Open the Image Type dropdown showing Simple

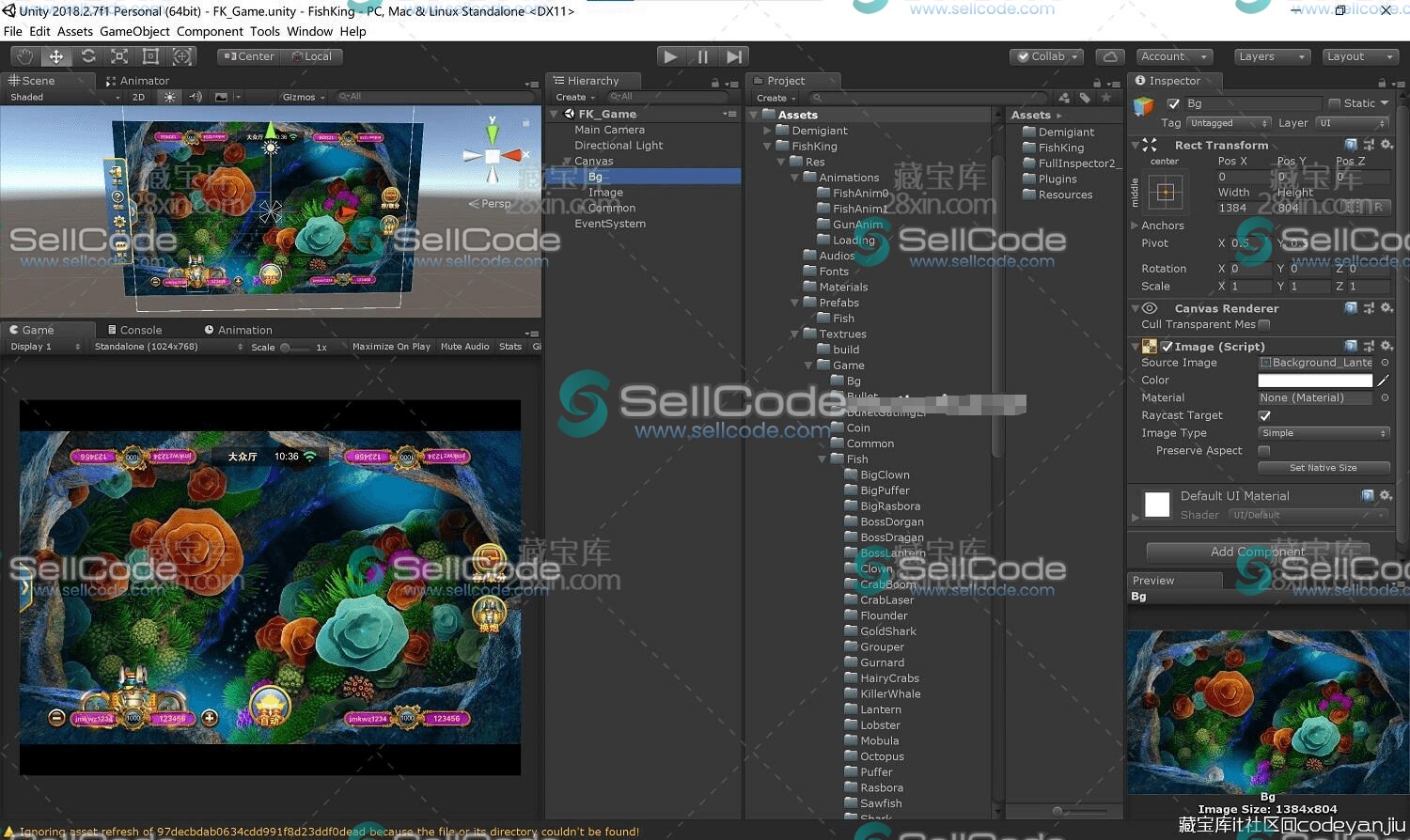[1323, 432]
